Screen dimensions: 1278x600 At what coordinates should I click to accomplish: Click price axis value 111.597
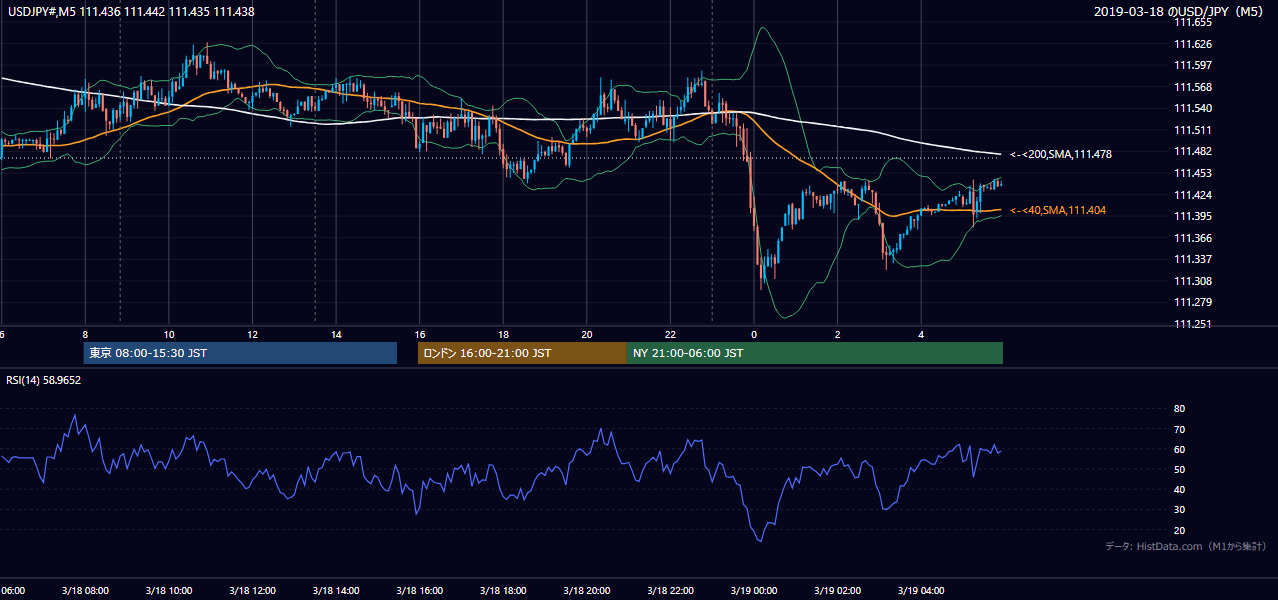(1194, 65)
